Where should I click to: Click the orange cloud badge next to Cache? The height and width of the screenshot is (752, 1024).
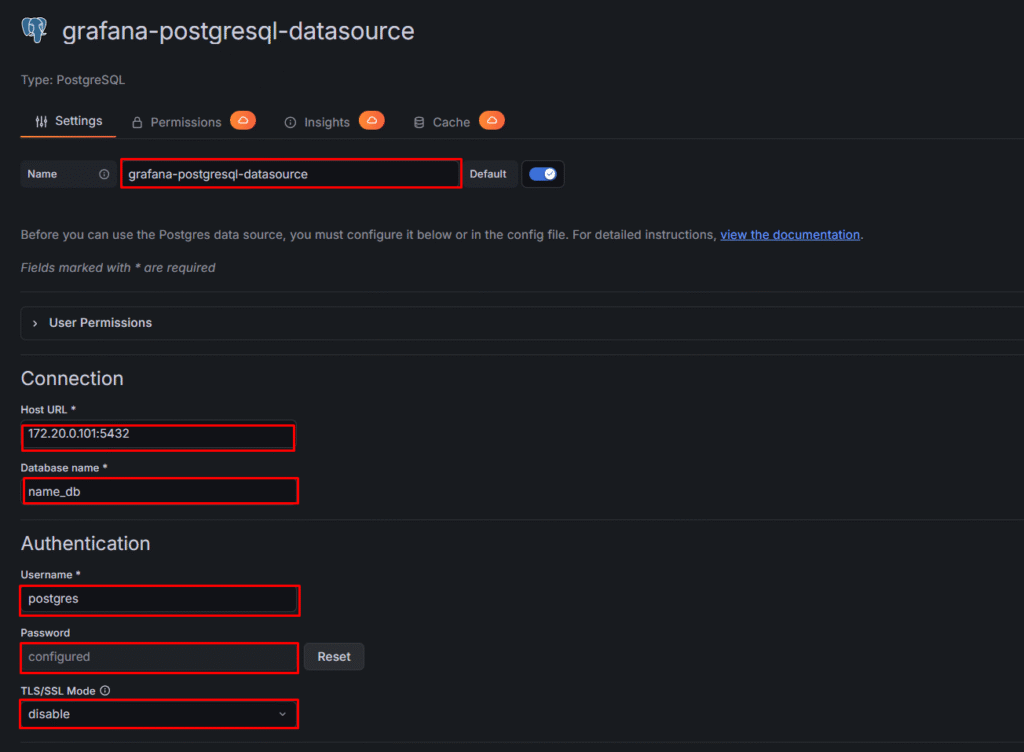491,121
